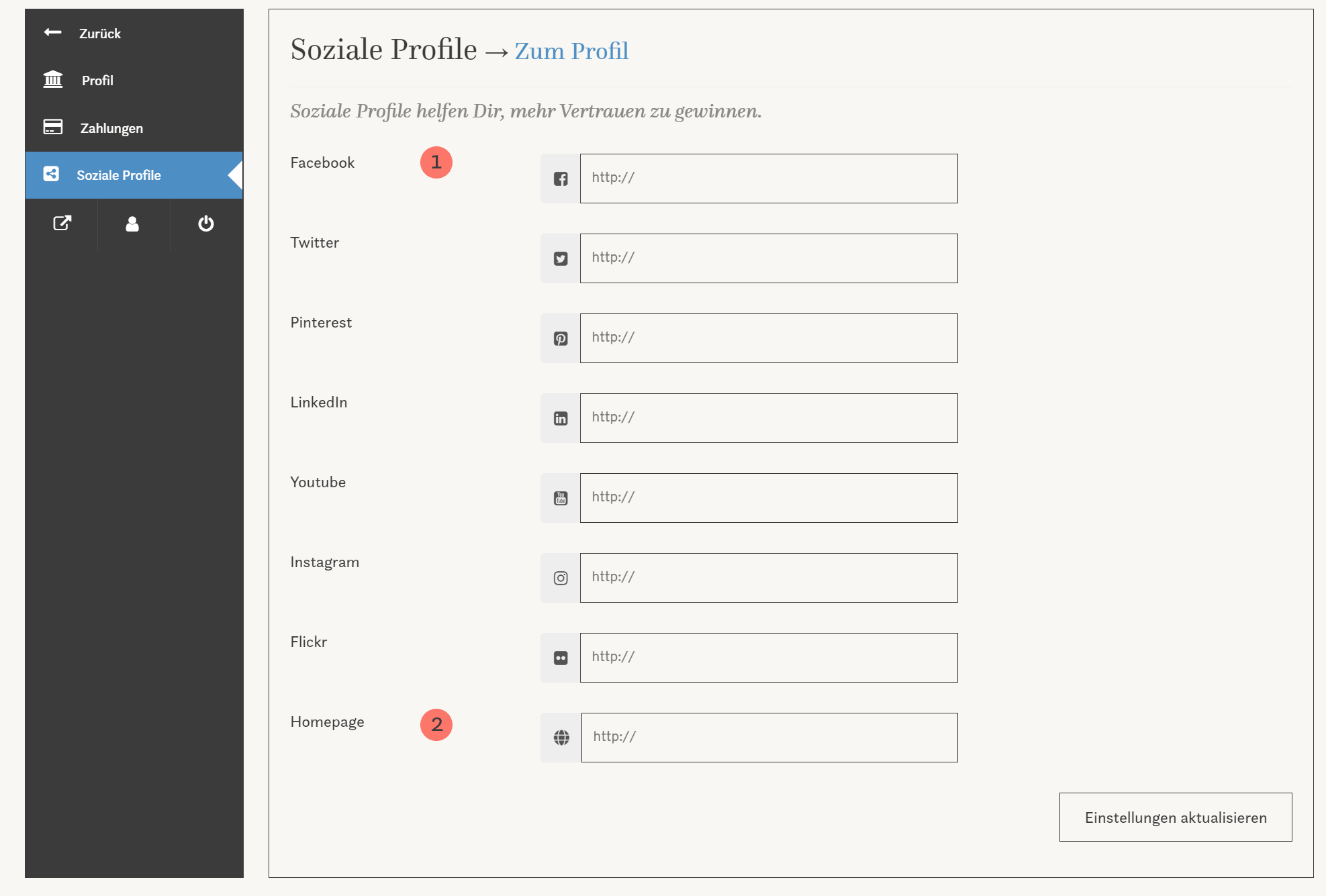This screenshot has width=1326, height=896.
Task: Focus the Pinterest URL input field
Action: pos(769,338)
